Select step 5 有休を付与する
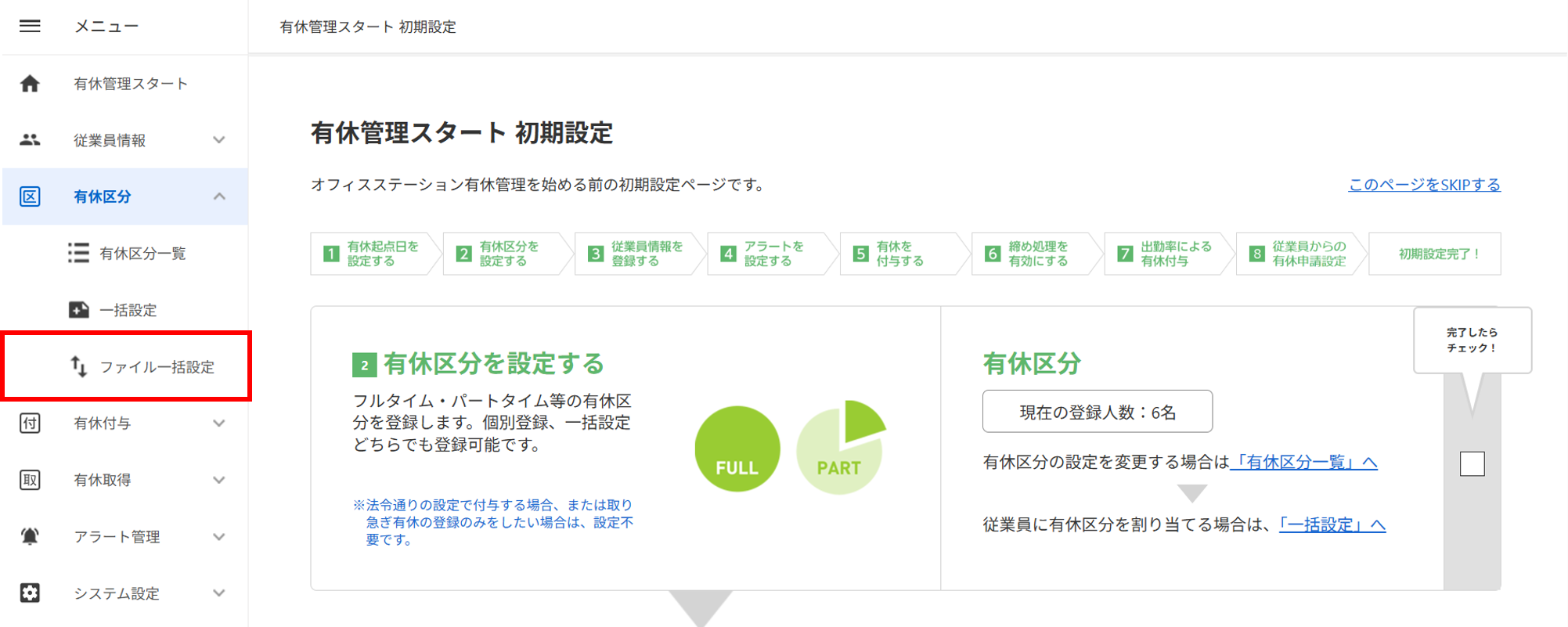Viewport: 1568px width, 627px height. (x=905, y=254)
